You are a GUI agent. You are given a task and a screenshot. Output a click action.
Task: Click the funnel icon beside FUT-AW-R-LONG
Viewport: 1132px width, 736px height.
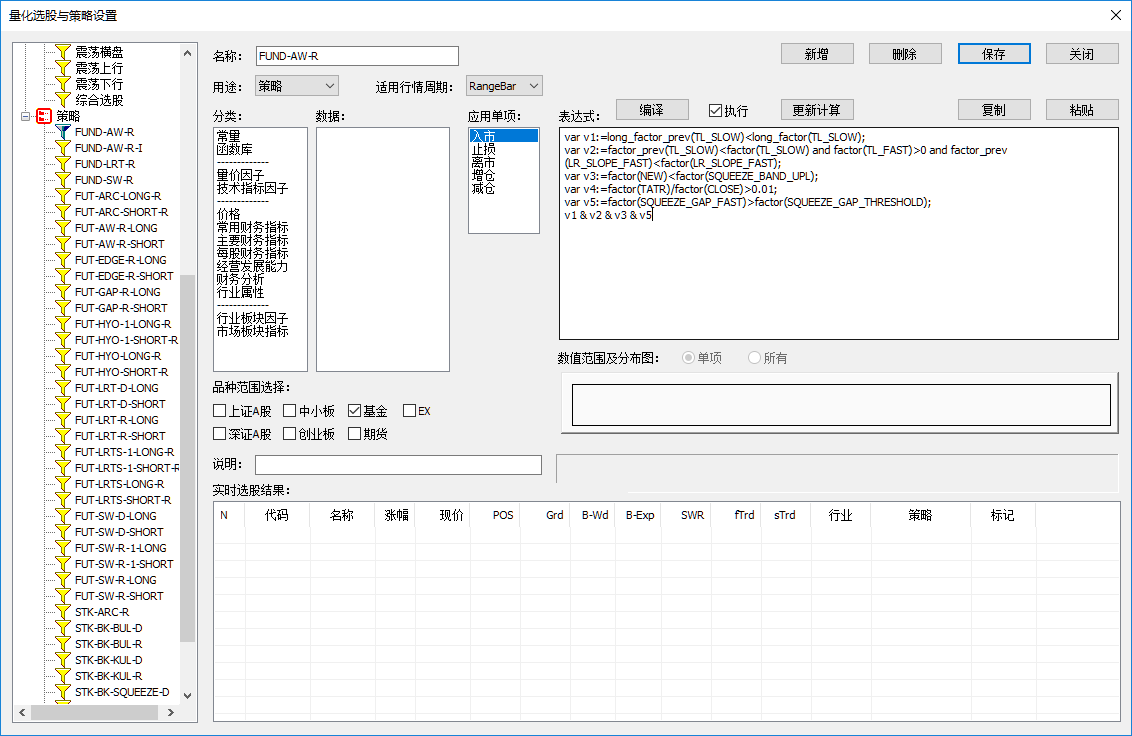click(64, 228)
